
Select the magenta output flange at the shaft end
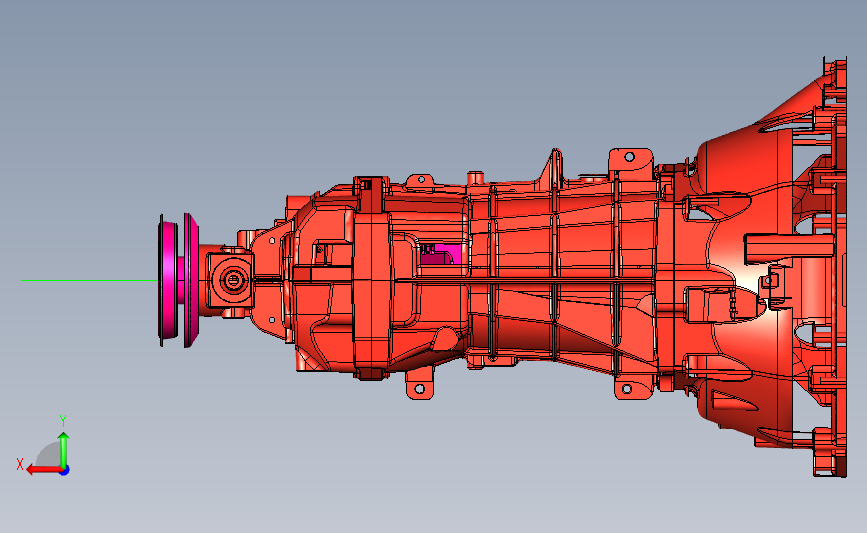coord(178,280)
